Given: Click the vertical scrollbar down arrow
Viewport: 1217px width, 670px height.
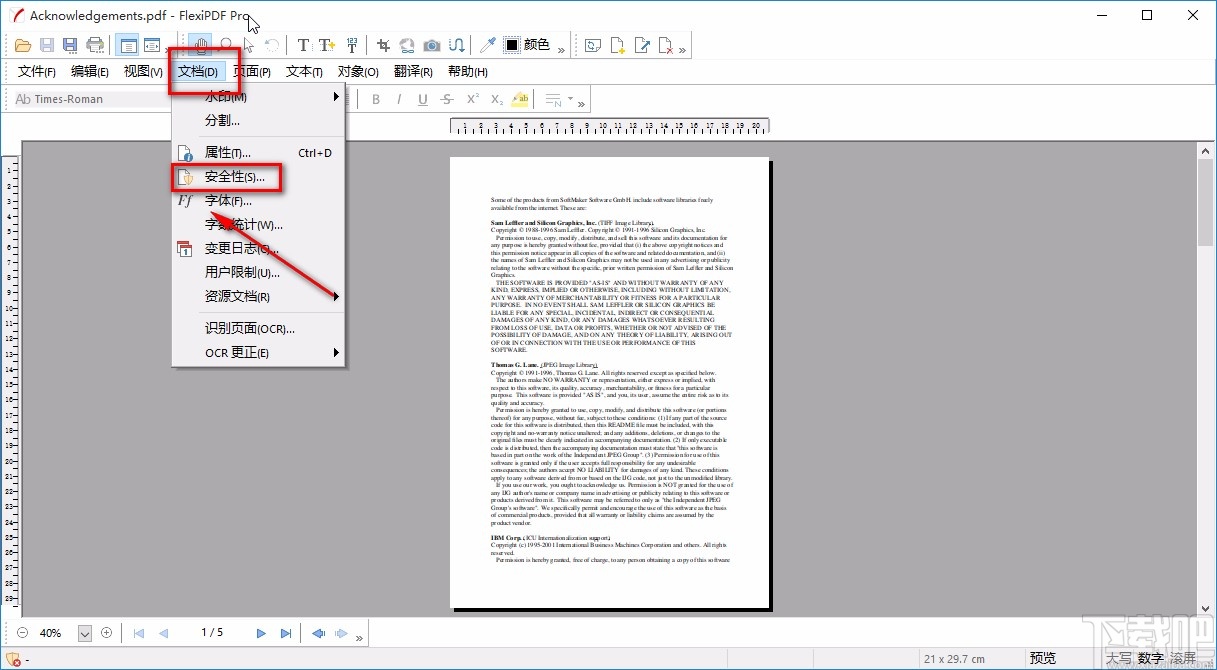Looking at the screenshot, I should 1206,608.
